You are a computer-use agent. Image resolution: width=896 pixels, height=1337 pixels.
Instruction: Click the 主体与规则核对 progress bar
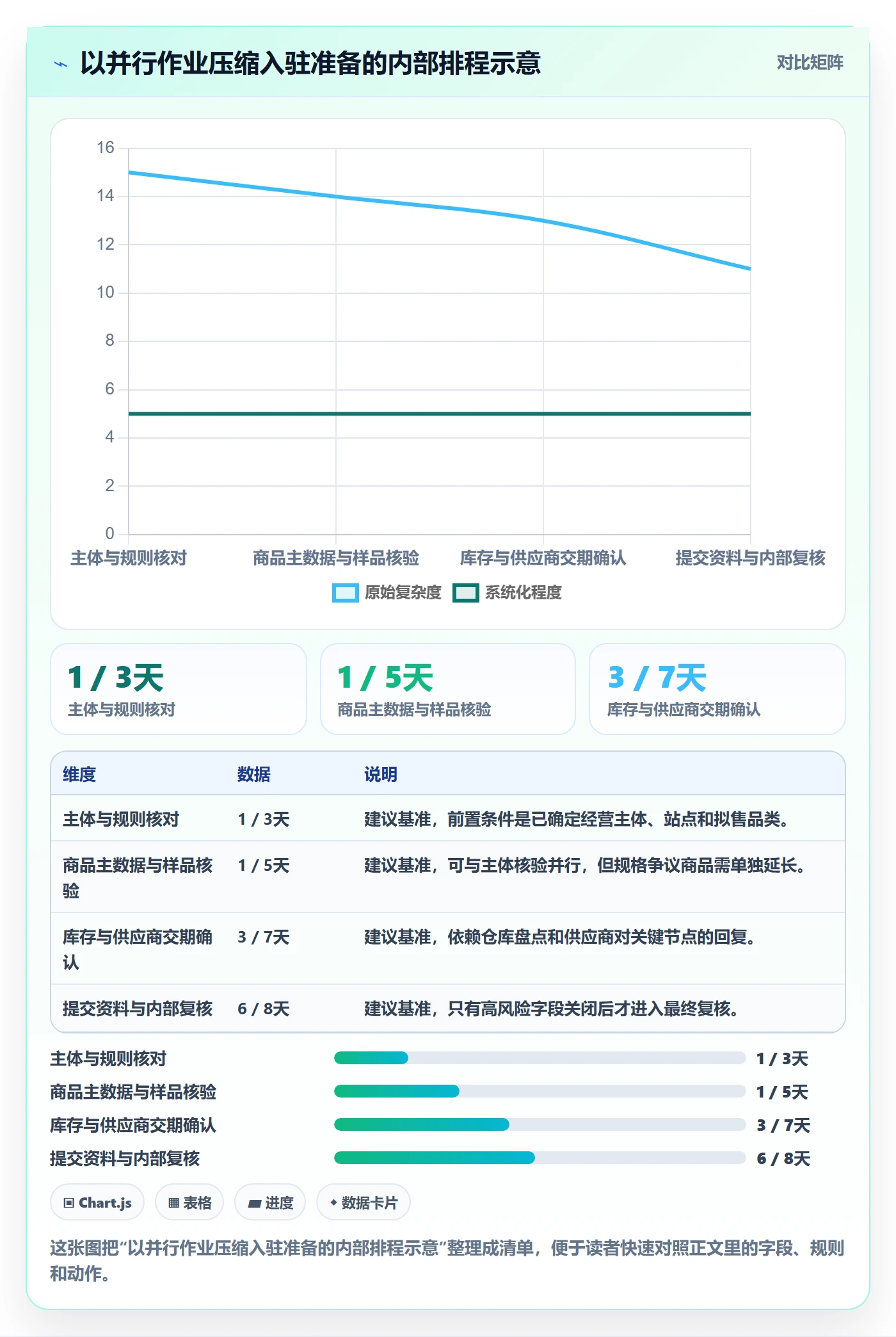coord(540,1058)
